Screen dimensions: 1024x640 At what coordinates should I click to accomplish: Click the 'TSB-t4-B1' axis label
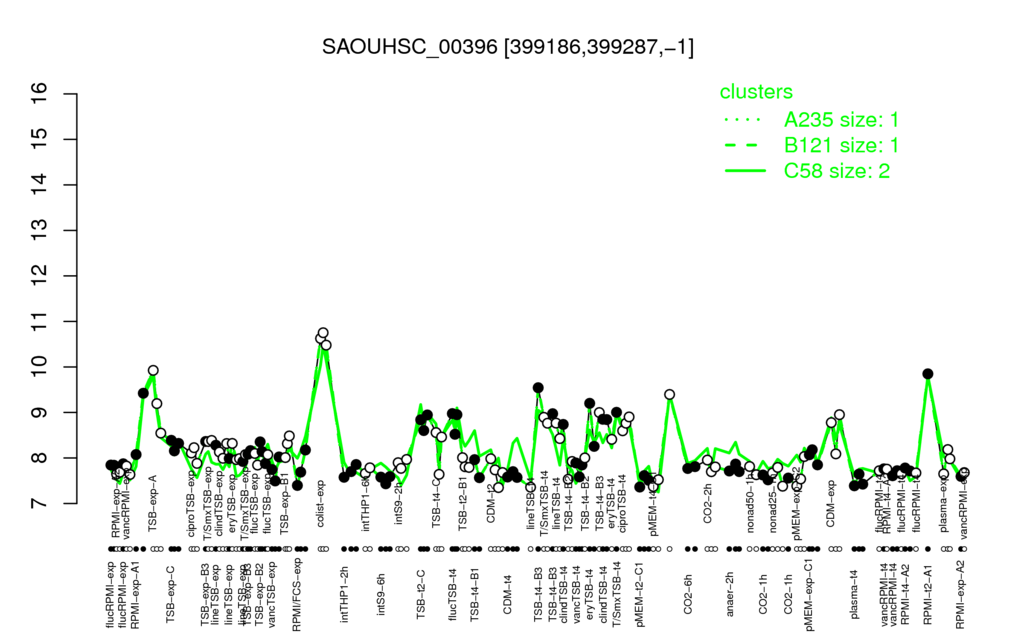point(475,595)
